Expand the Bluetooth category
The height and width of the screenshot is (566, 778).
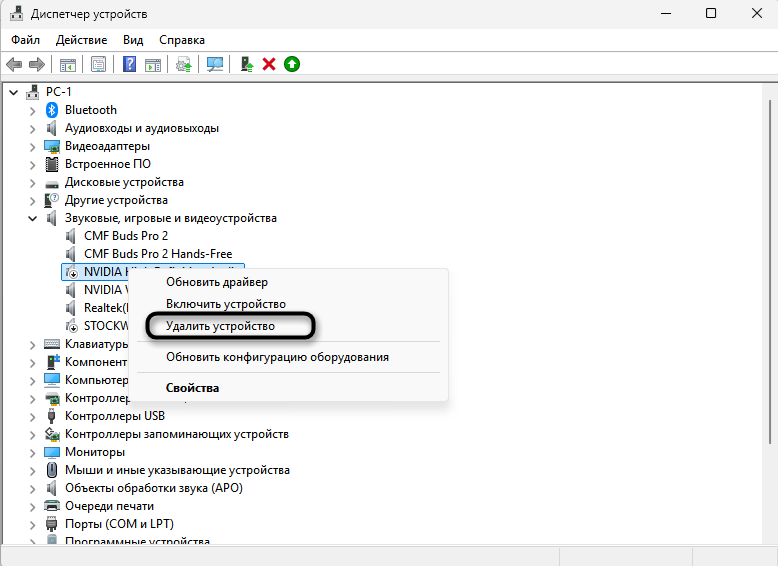pos(33,111)
